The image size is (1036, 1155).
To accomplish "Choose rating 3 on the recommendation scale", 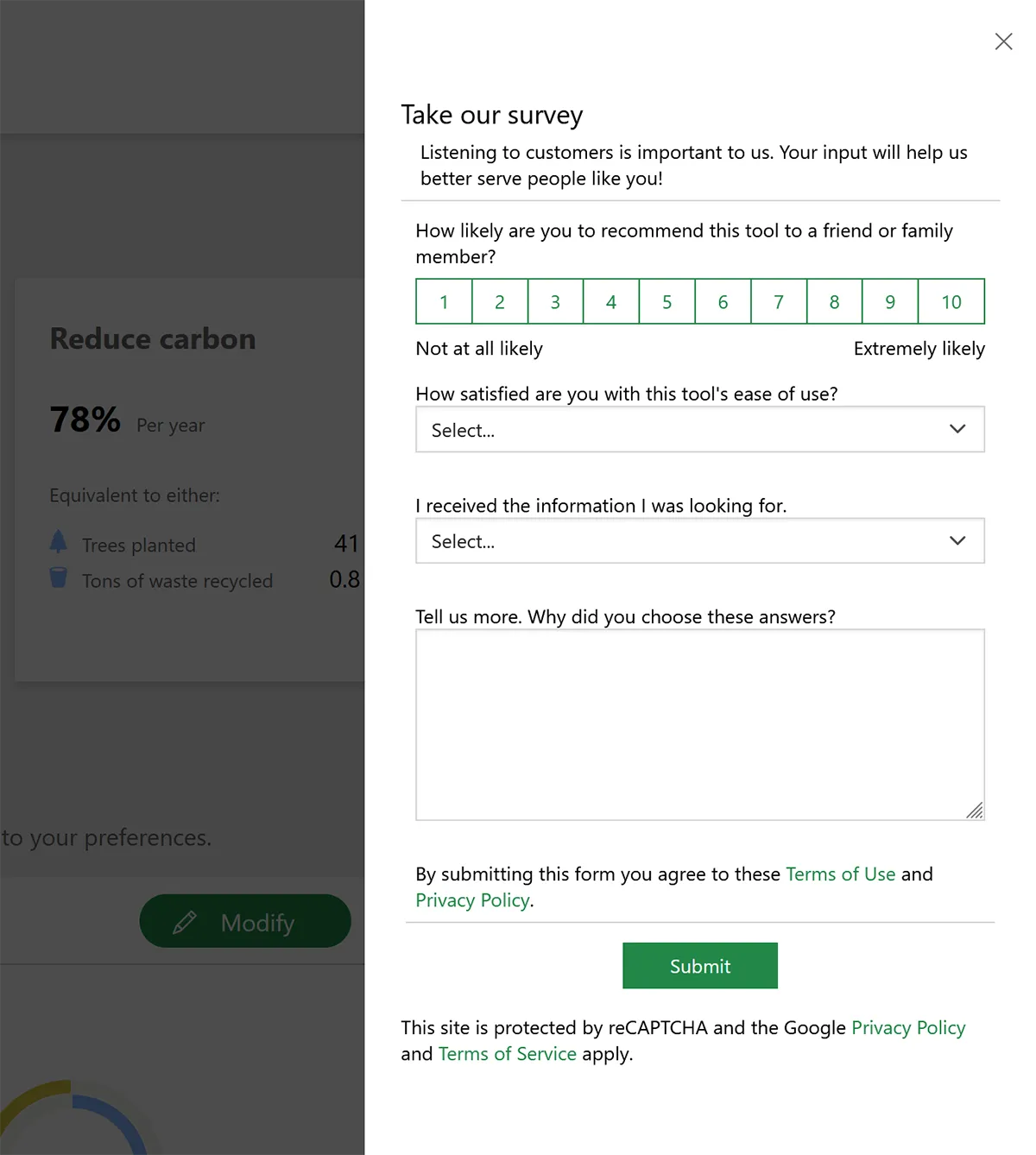I will (x=555, y=302).
